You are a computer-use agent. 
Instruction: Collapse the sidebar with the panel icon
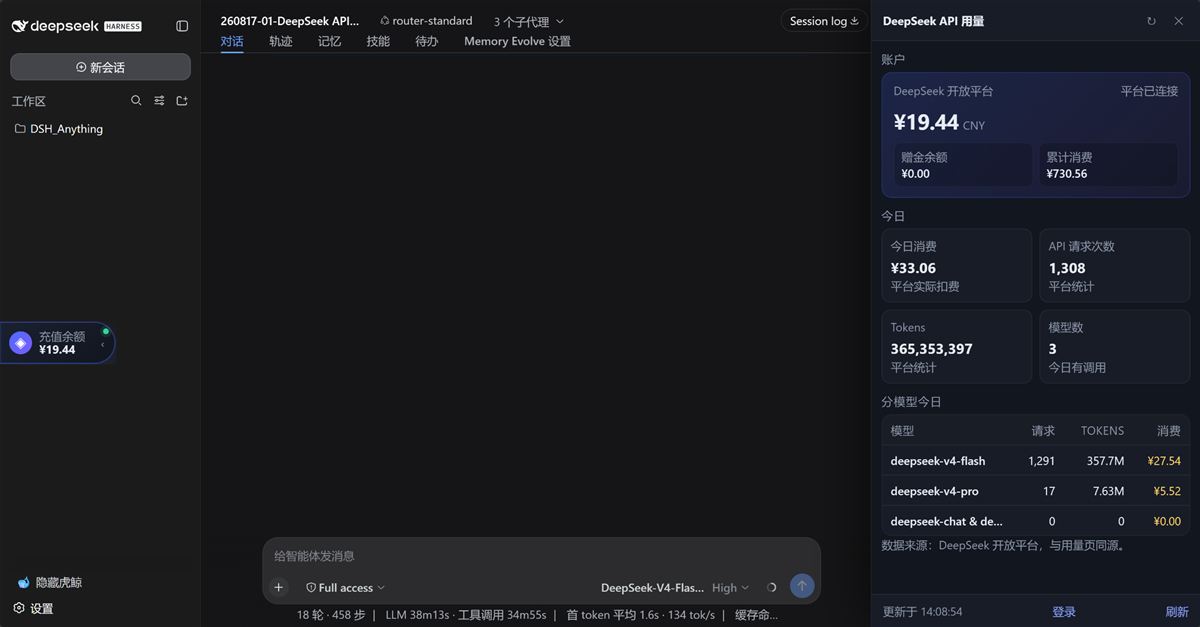(182, 26)
